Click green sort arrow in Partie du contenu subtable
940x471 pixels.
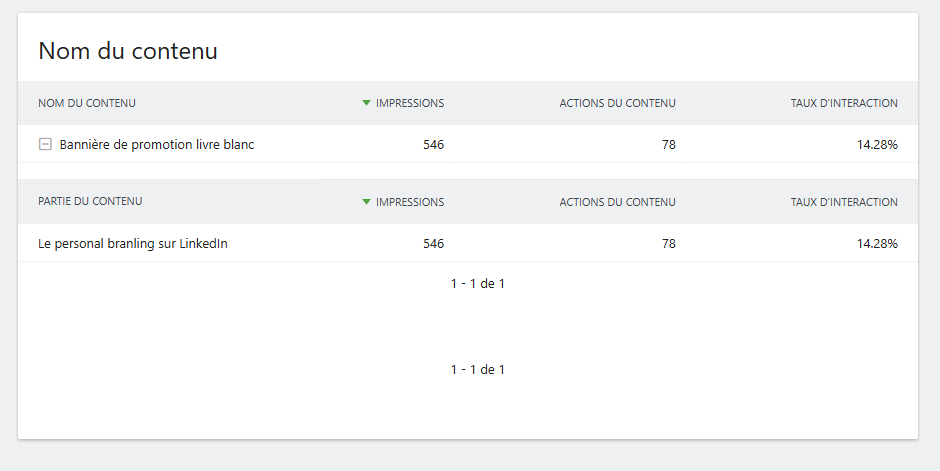tap(367, 202)
